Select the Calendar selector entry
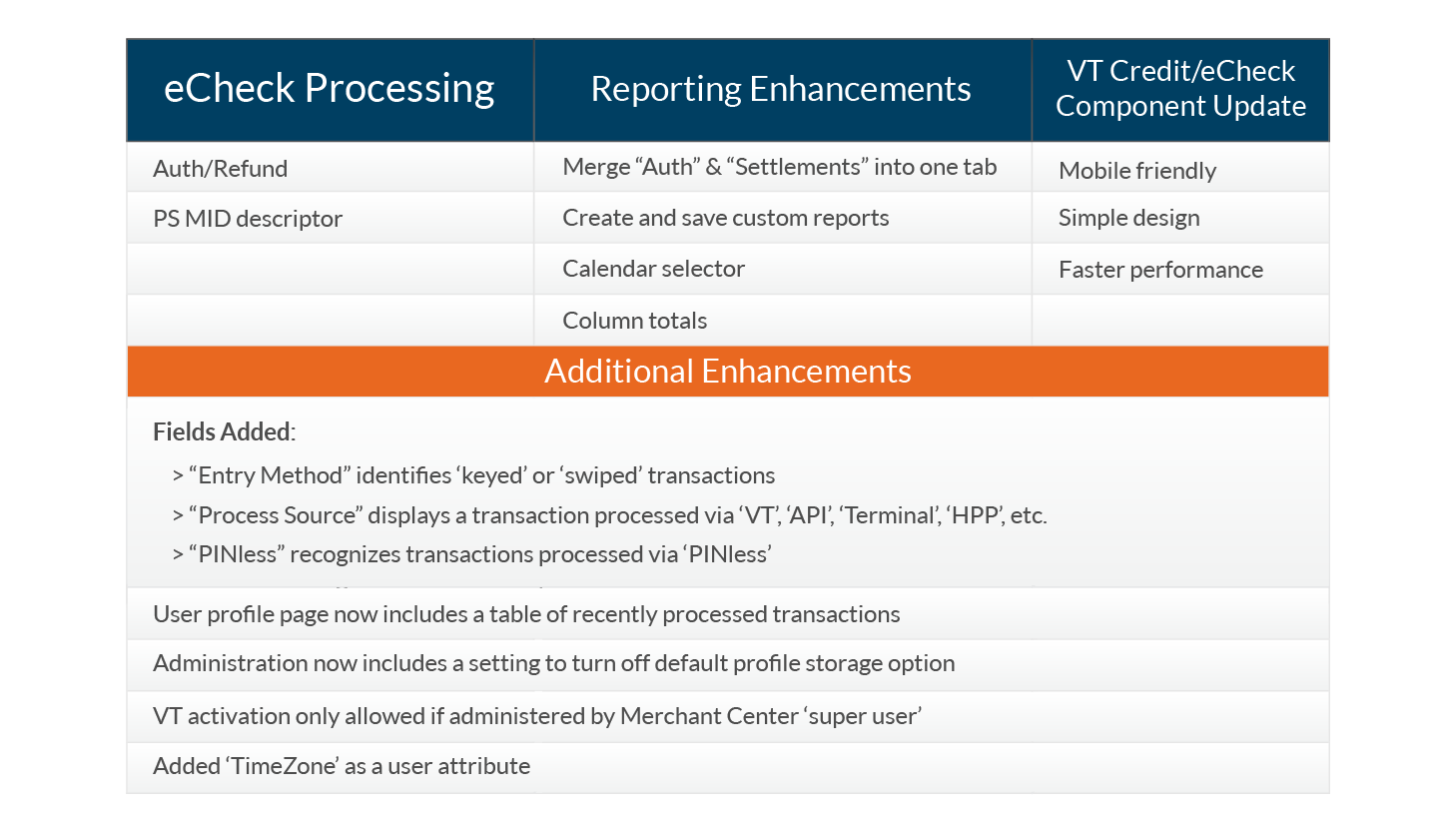The image size is (1456, 832). coord(654,269)
